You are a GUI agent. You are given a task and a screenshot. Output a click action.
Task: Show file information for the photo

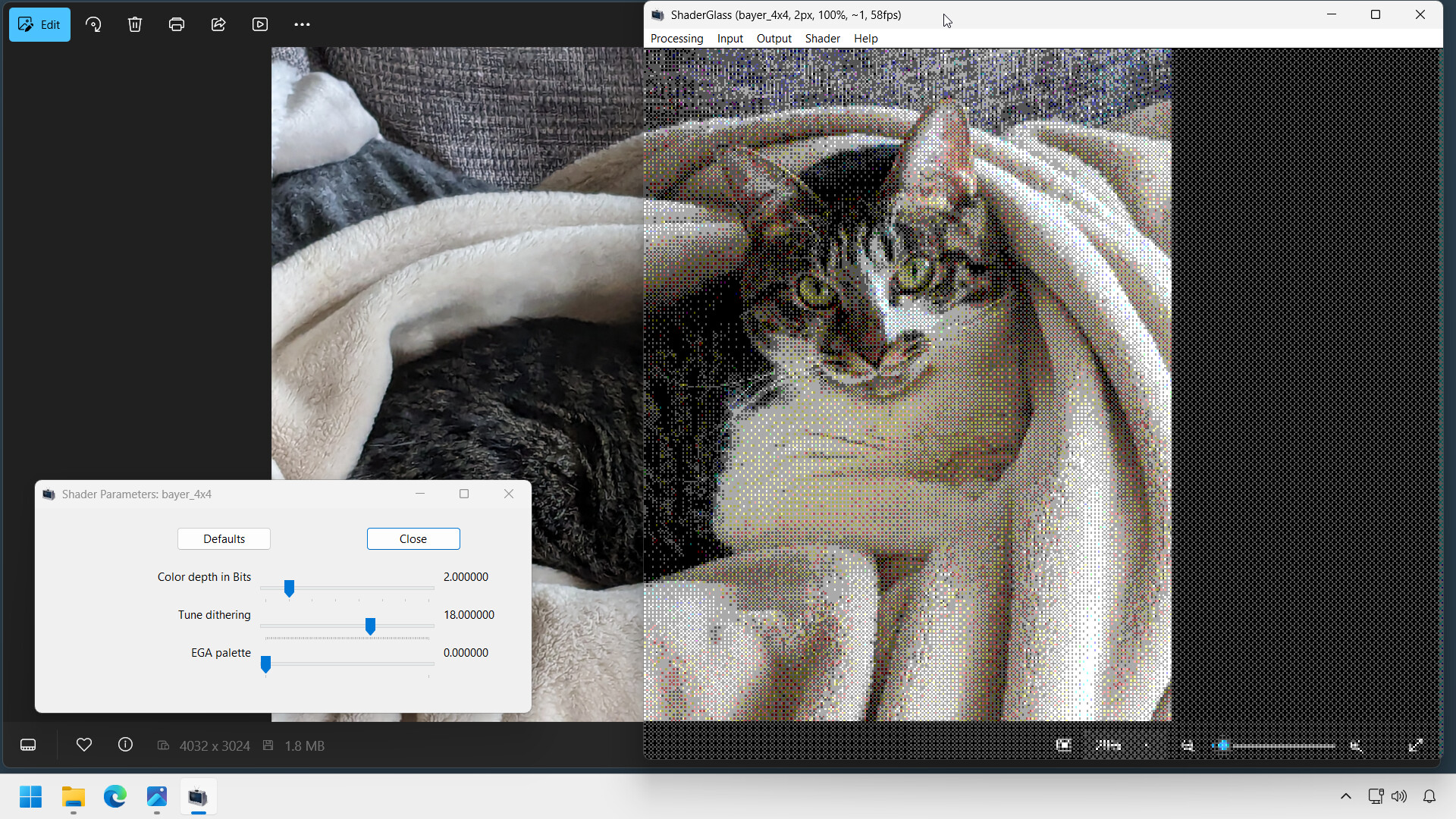[125, 745]
